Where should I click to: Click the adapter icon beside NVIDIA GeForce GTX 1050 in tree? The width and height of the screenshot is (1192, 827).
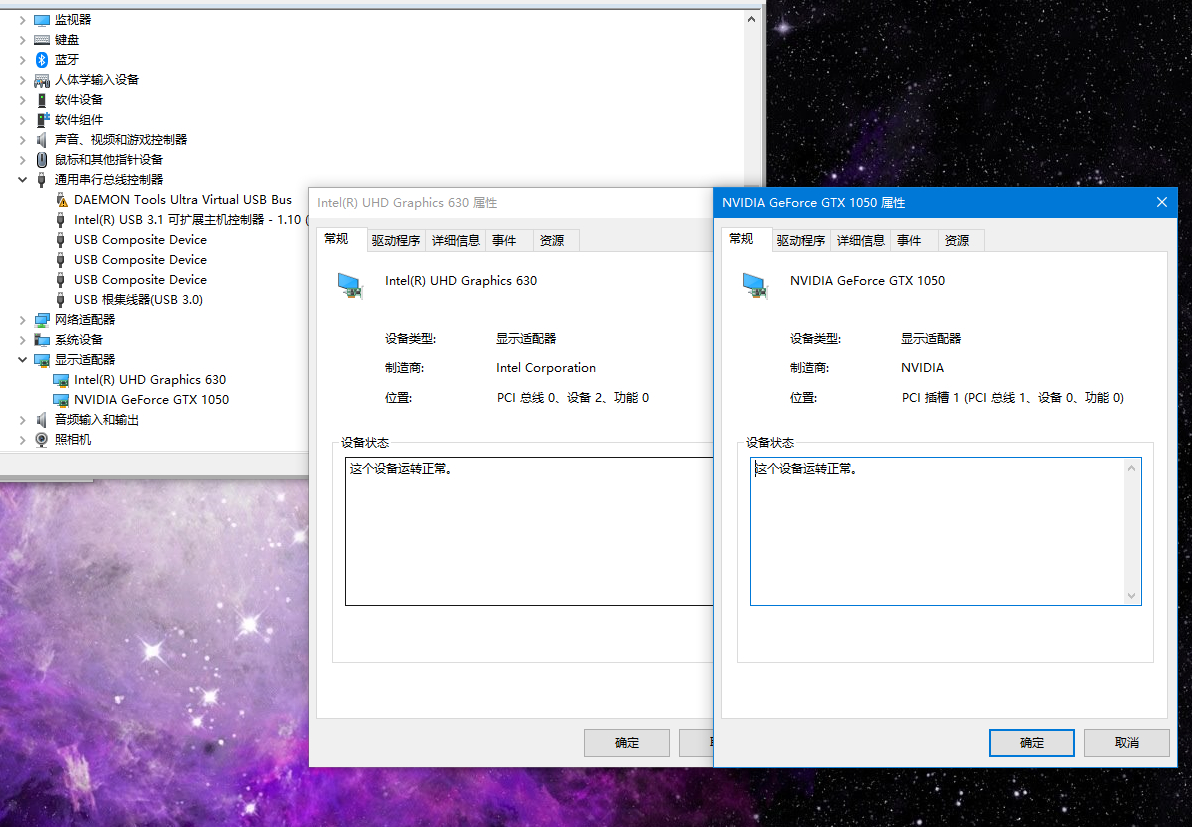61,400
